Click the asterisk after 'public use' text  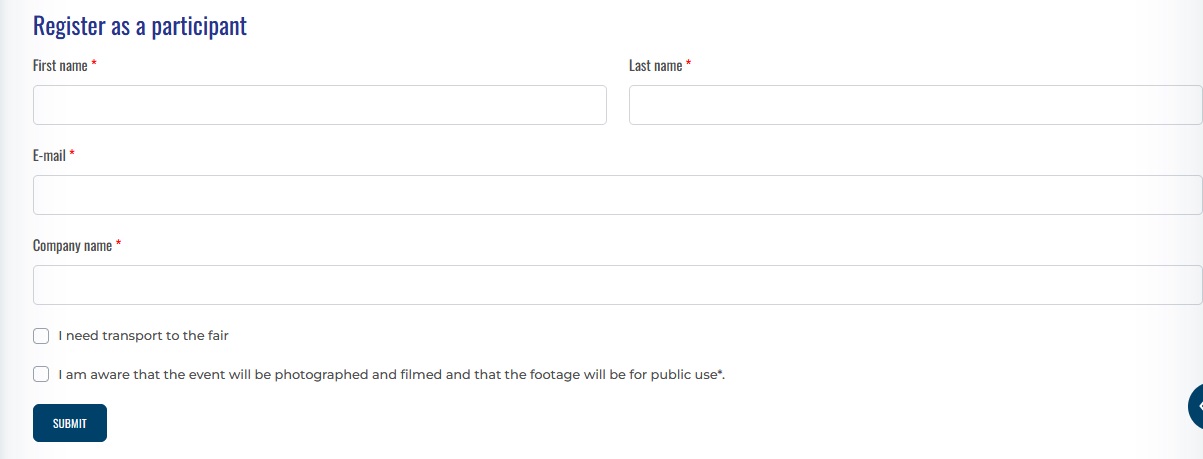pyautogui.click(x=720, y=373)
